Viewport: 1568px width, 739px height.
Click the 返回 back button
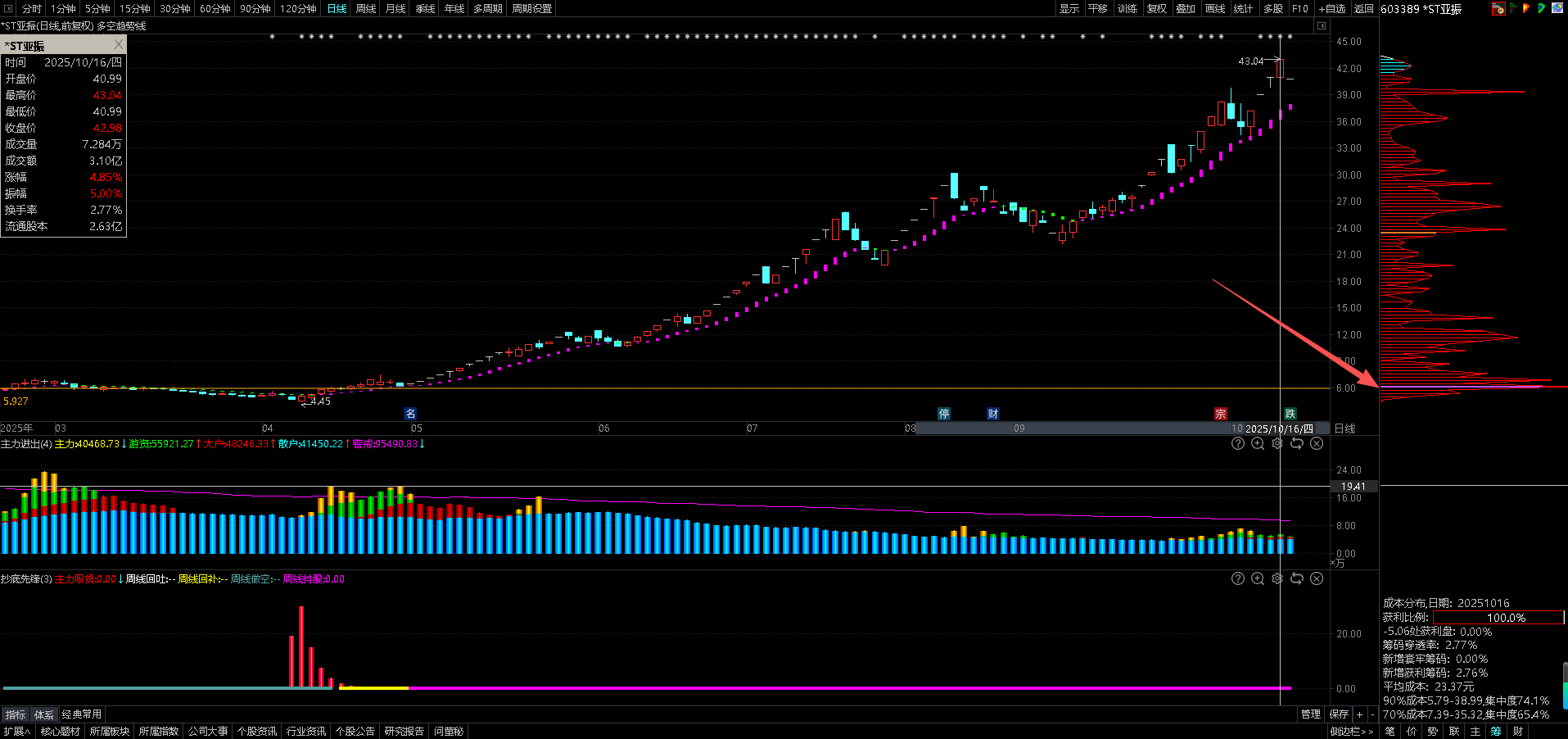(1364, 8)
